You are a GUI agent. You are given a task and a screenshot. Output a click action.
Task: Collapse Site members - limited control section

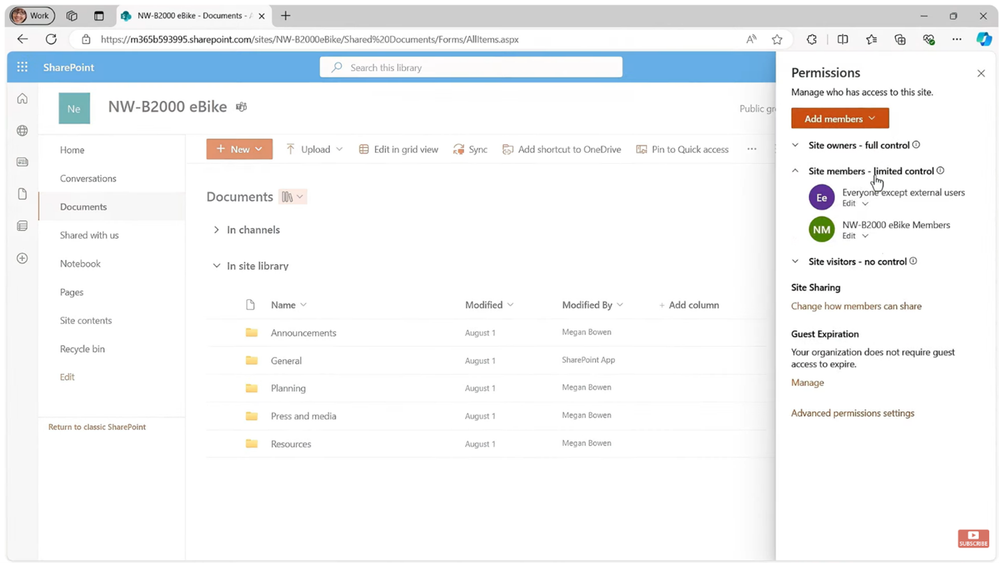click(795, 171)
